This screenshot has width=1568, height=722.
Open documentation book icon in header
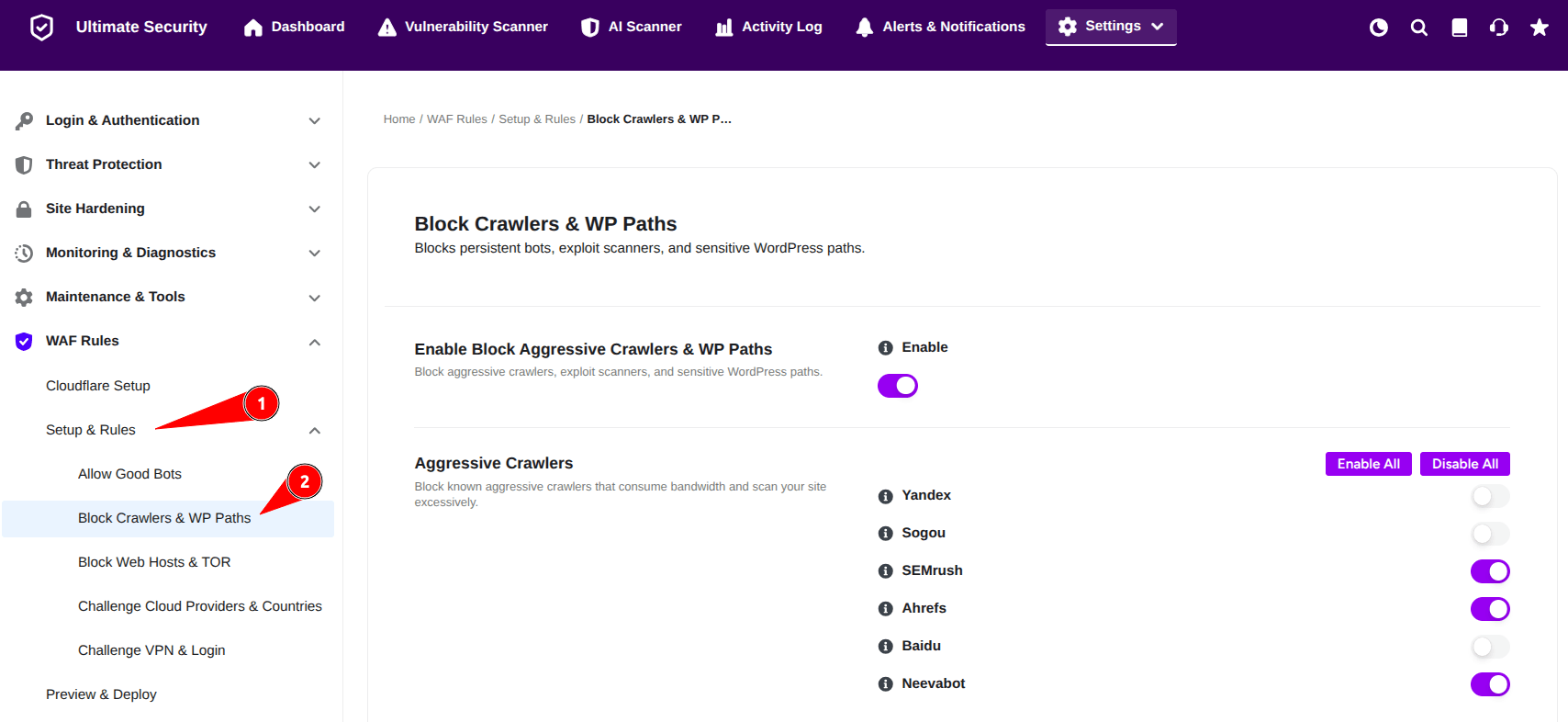click(x=1460, y=28)
